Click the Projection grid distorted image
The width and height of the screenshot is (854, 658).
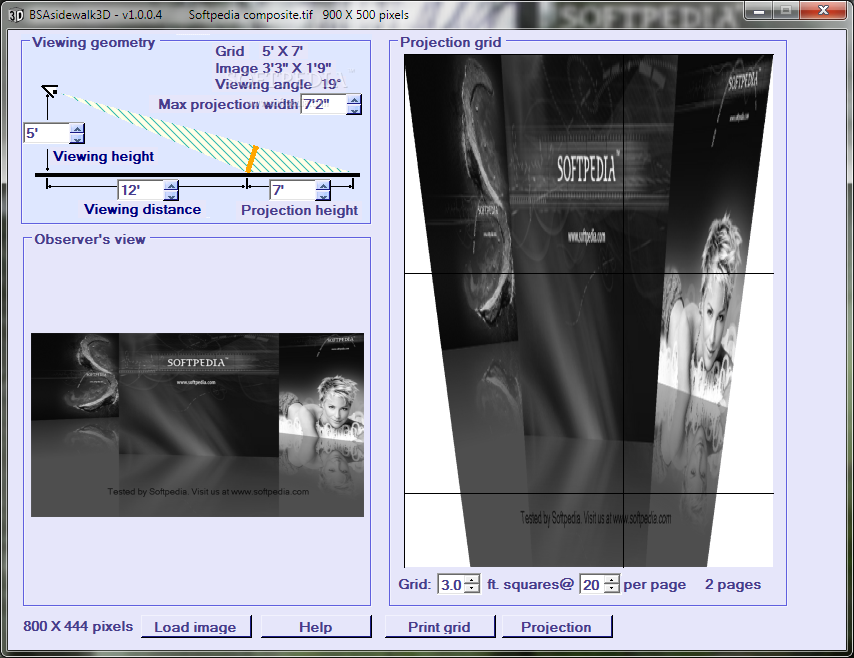point(589,310)
